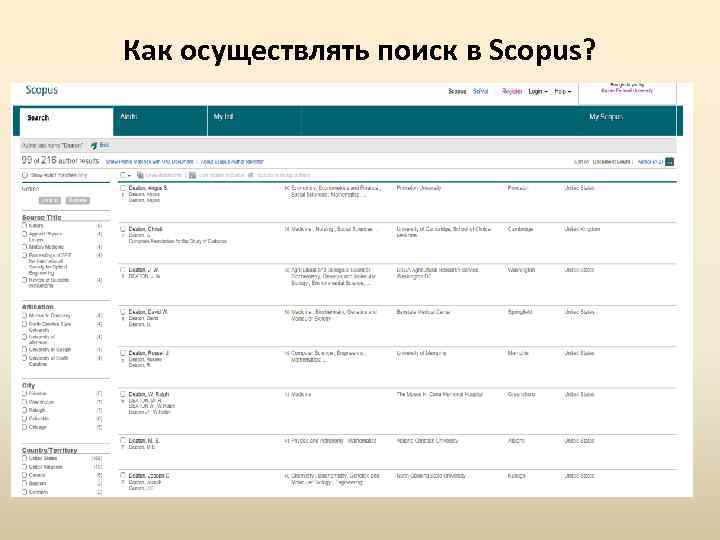
Task: Check the United States country filter
Action: tap(25, 458)
